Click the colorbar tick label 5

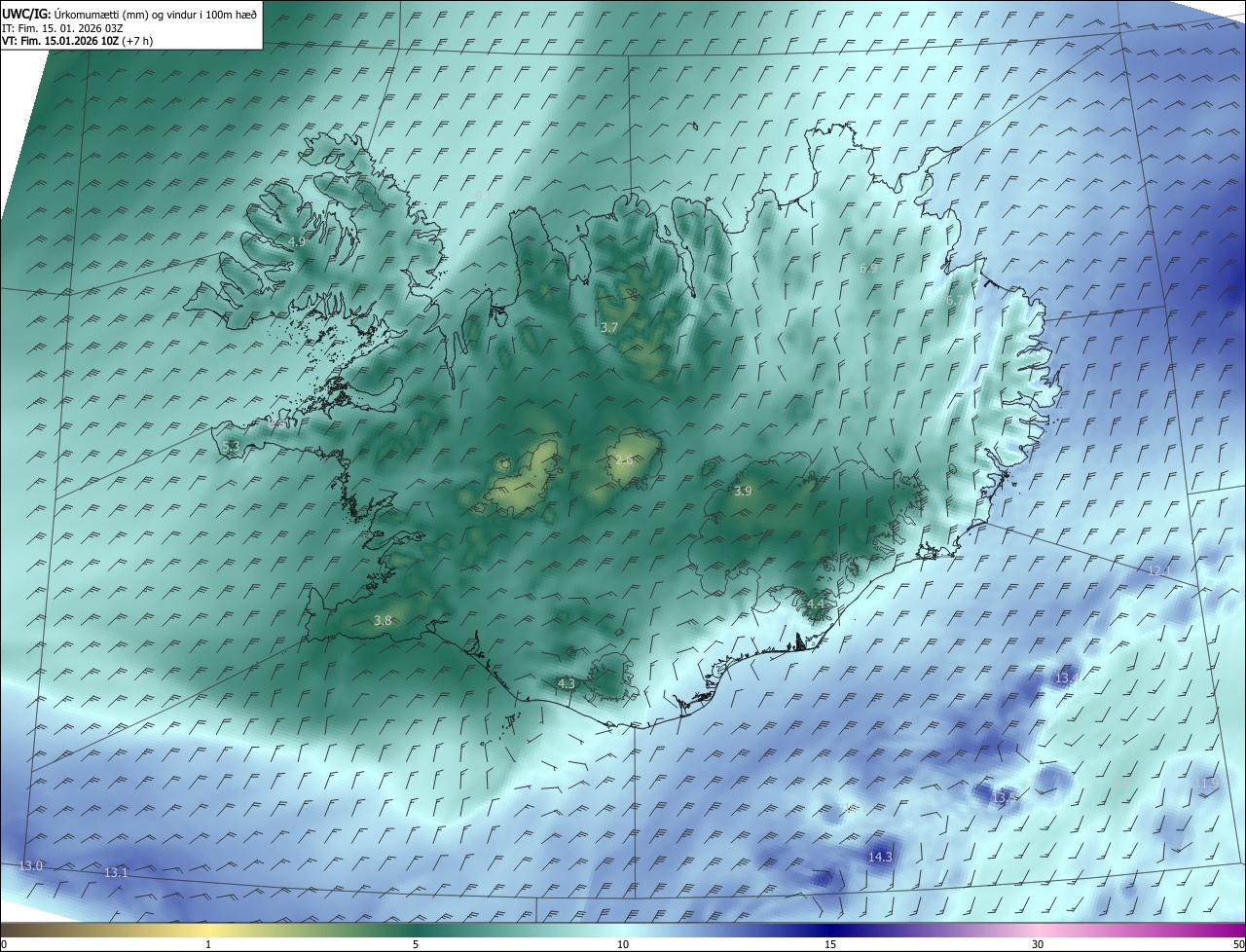tap(416, 944)
